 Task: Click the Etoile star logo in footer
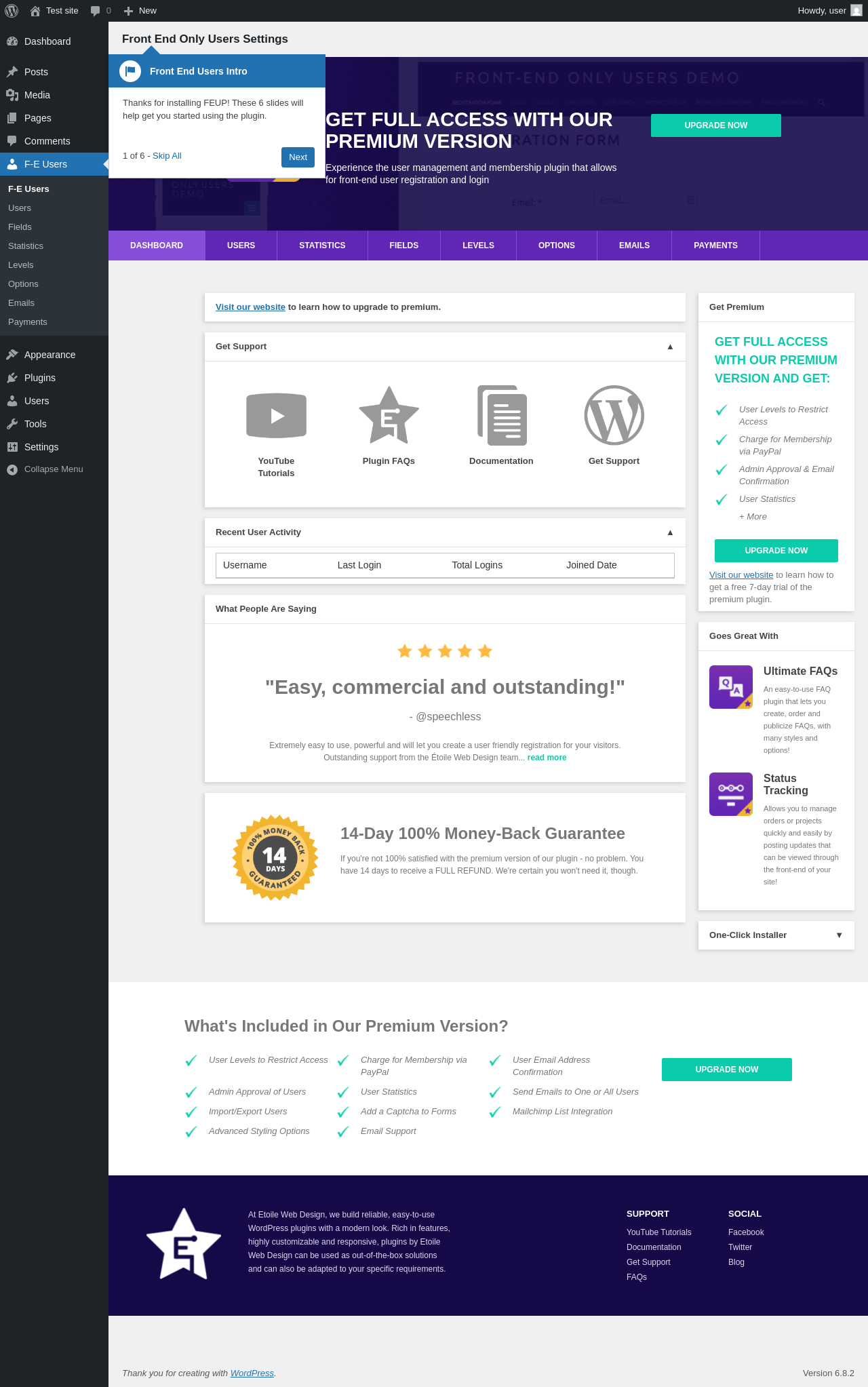(184, 1244)
